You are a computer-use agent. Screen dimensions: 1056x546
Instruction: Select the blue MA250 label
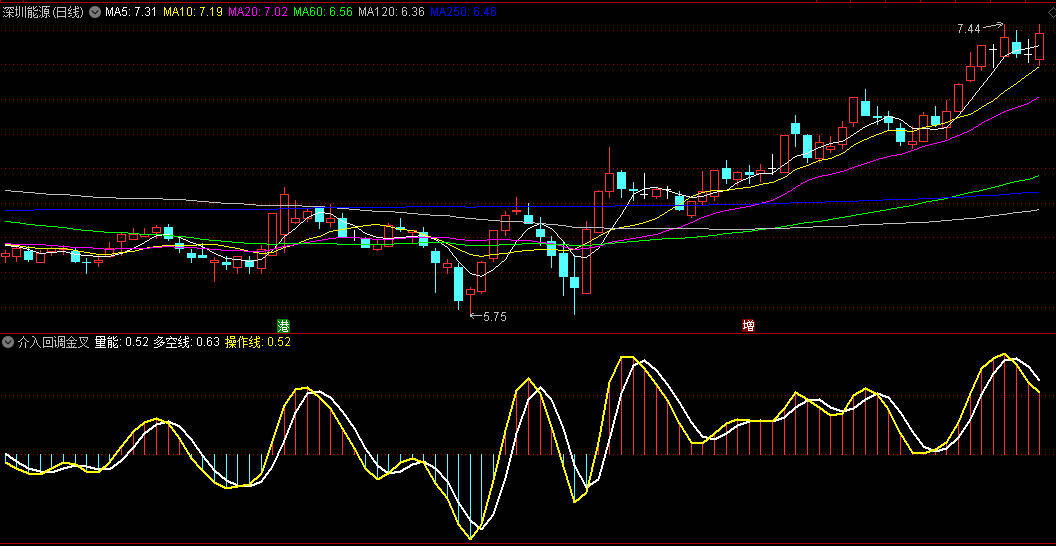coord(463,12)
